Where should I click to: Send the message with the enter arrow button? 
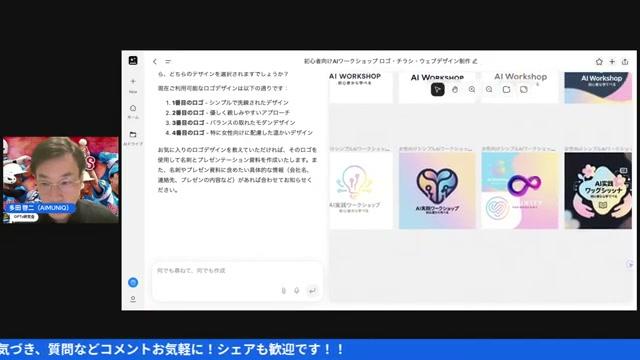[x=312, y=291]
